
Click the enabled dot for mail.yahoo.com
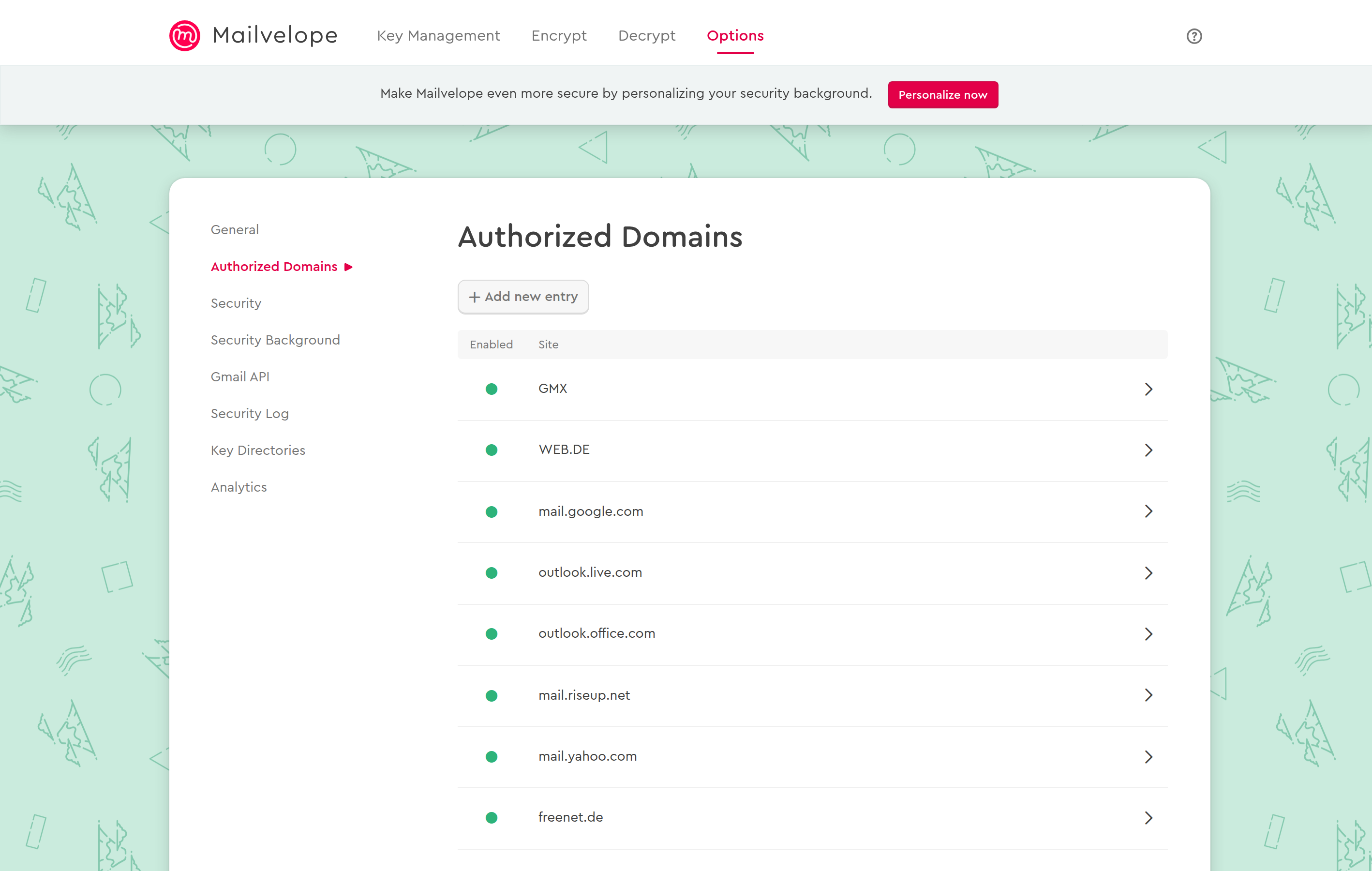click(x=491, y=756)
